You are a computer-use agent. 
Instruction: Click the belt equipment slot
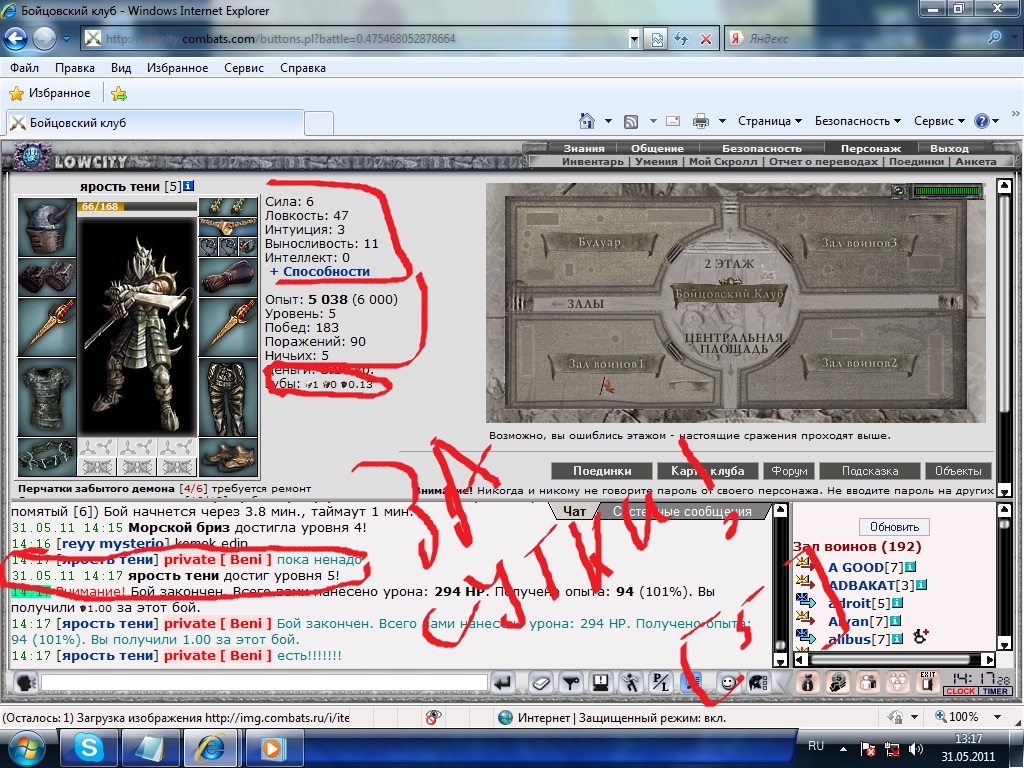point(47,457)
